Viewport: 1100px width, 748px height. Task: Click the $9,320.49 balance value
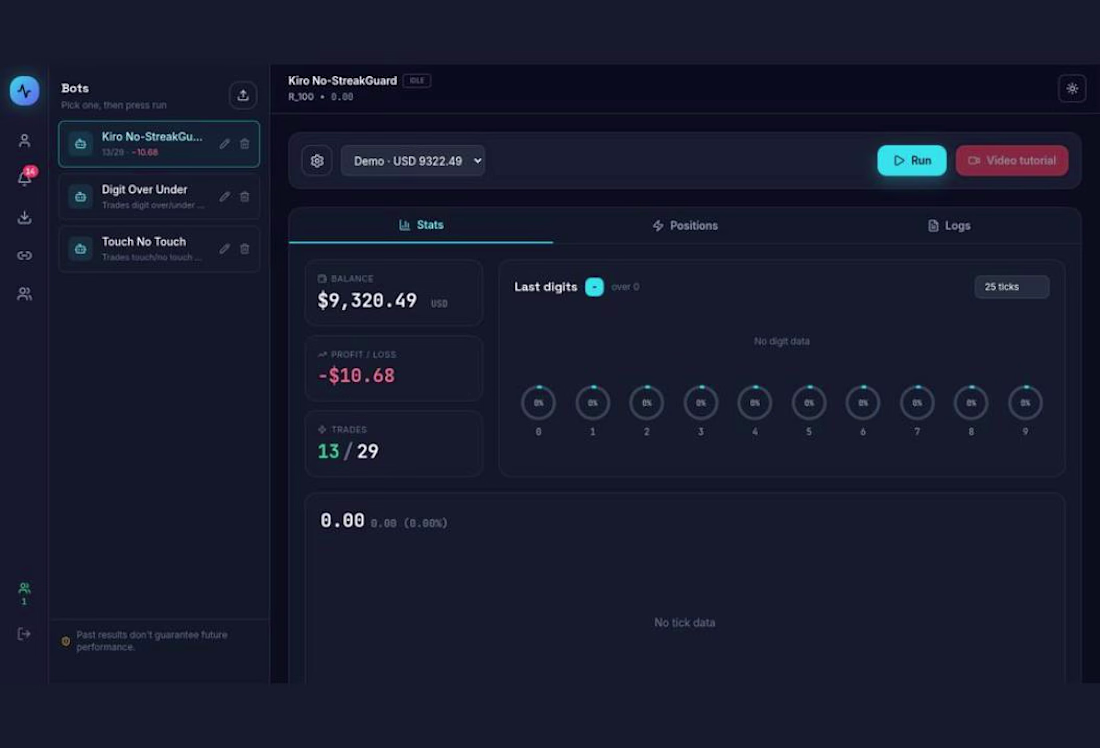[x=367, y=301]
